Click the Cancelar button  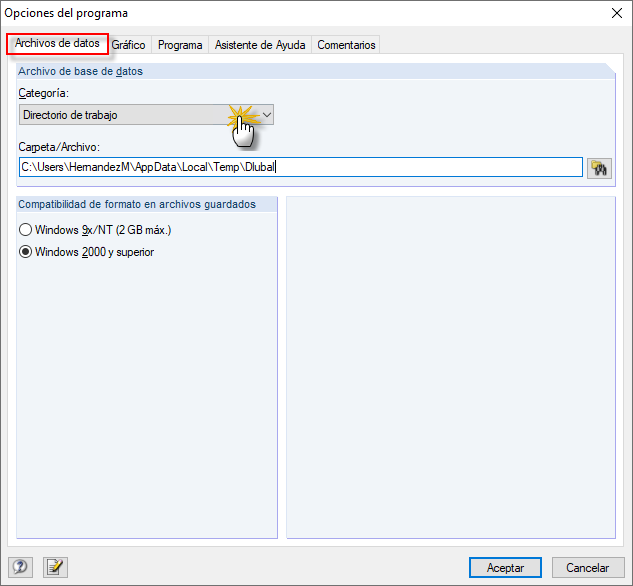(x=588, y=567)
